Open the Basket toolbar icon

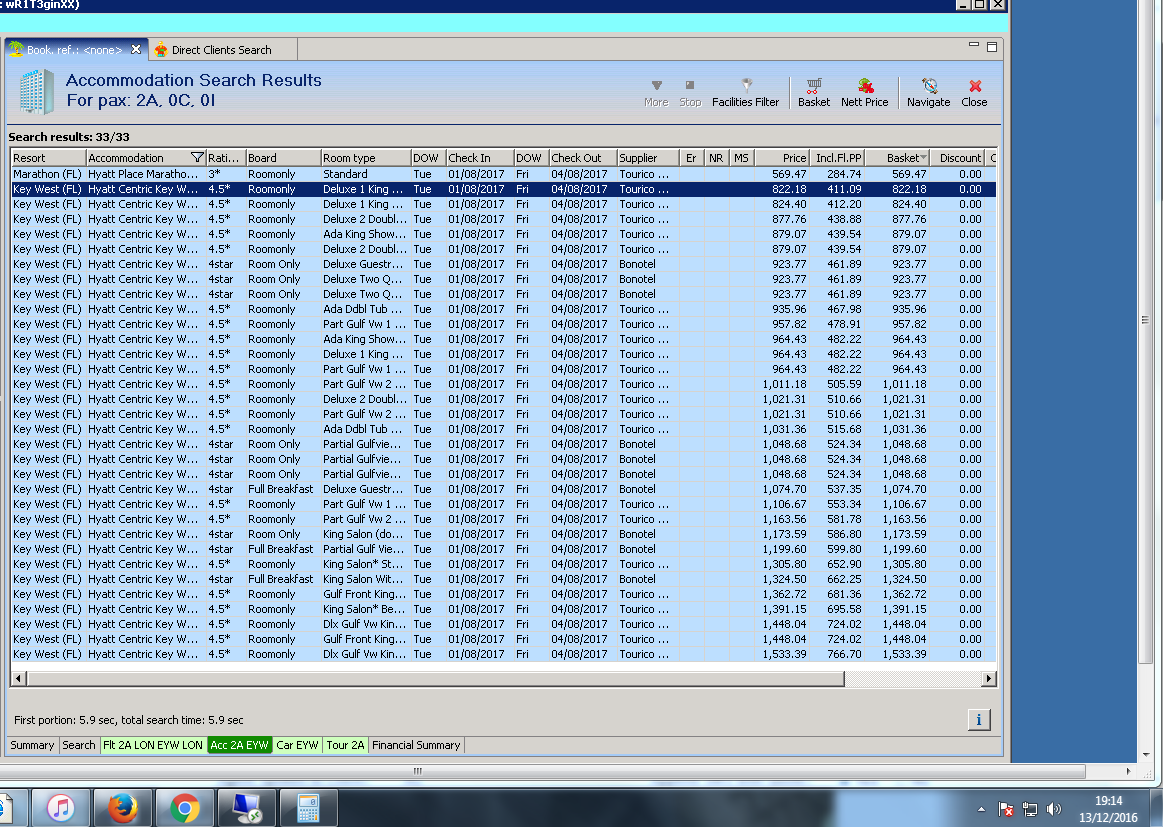click(814, 92)
